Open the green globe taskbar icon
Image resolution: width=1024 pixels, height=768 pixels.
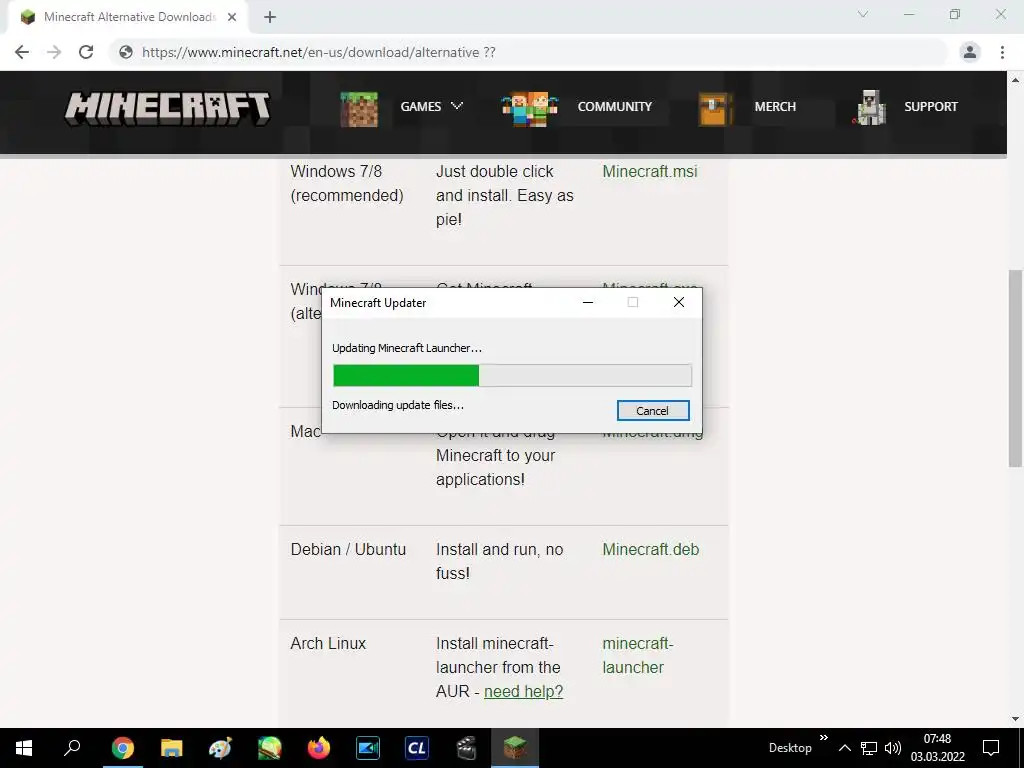269,748
